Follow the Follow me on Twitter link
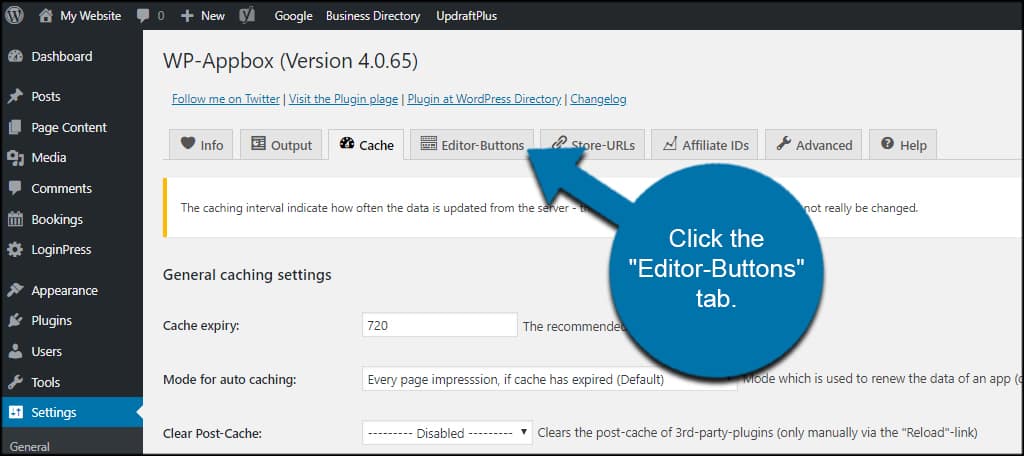This screenshot has width=1024, height=456. click(226, 99)
